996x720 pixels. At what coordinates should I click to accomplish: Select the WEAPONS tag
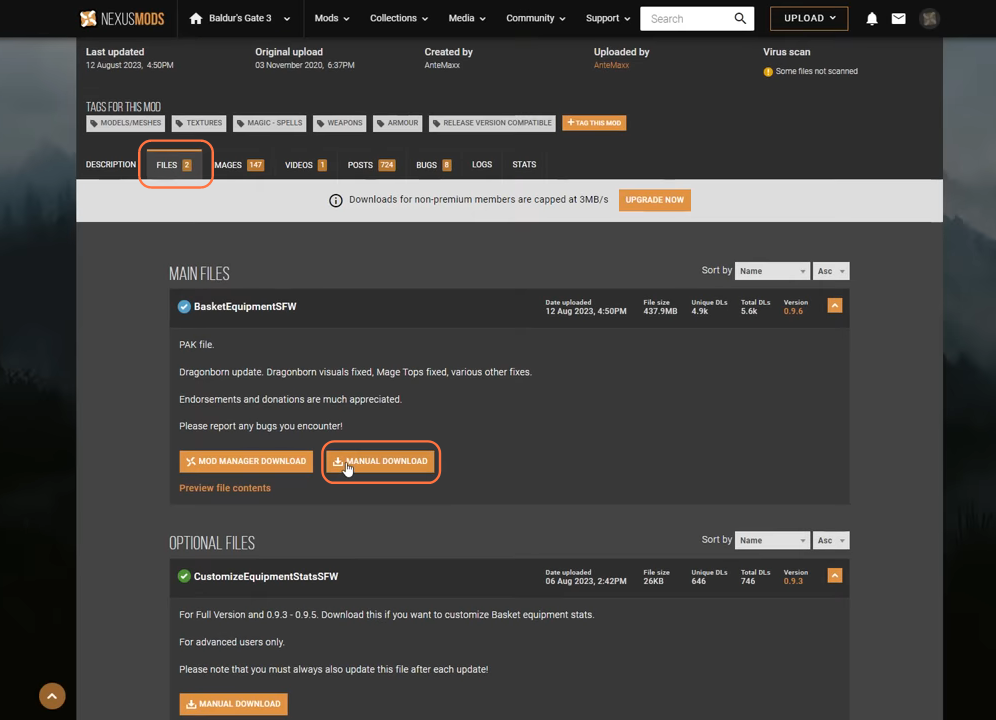tap(340, 123)
